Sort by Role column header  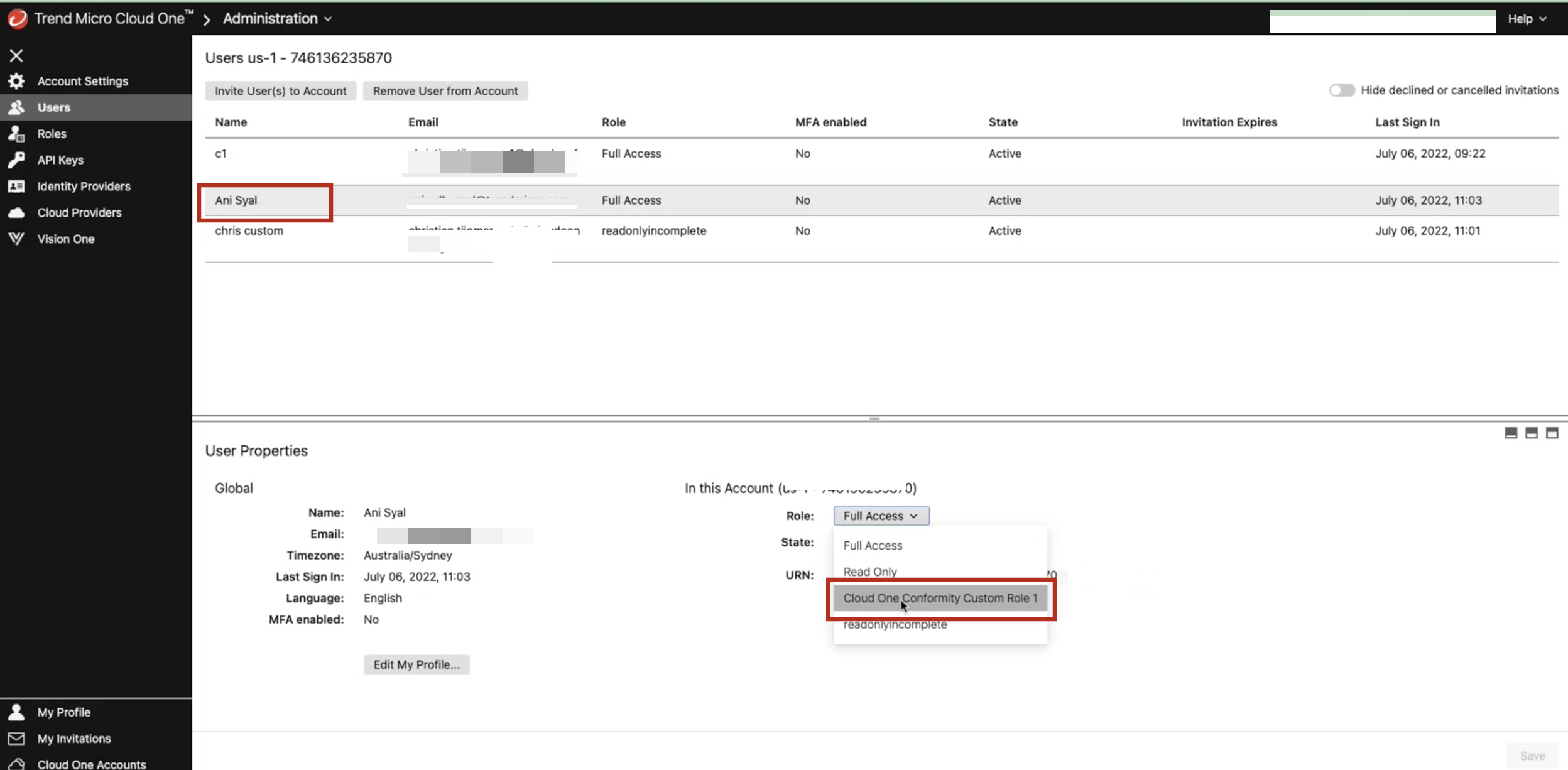(613, 122)
